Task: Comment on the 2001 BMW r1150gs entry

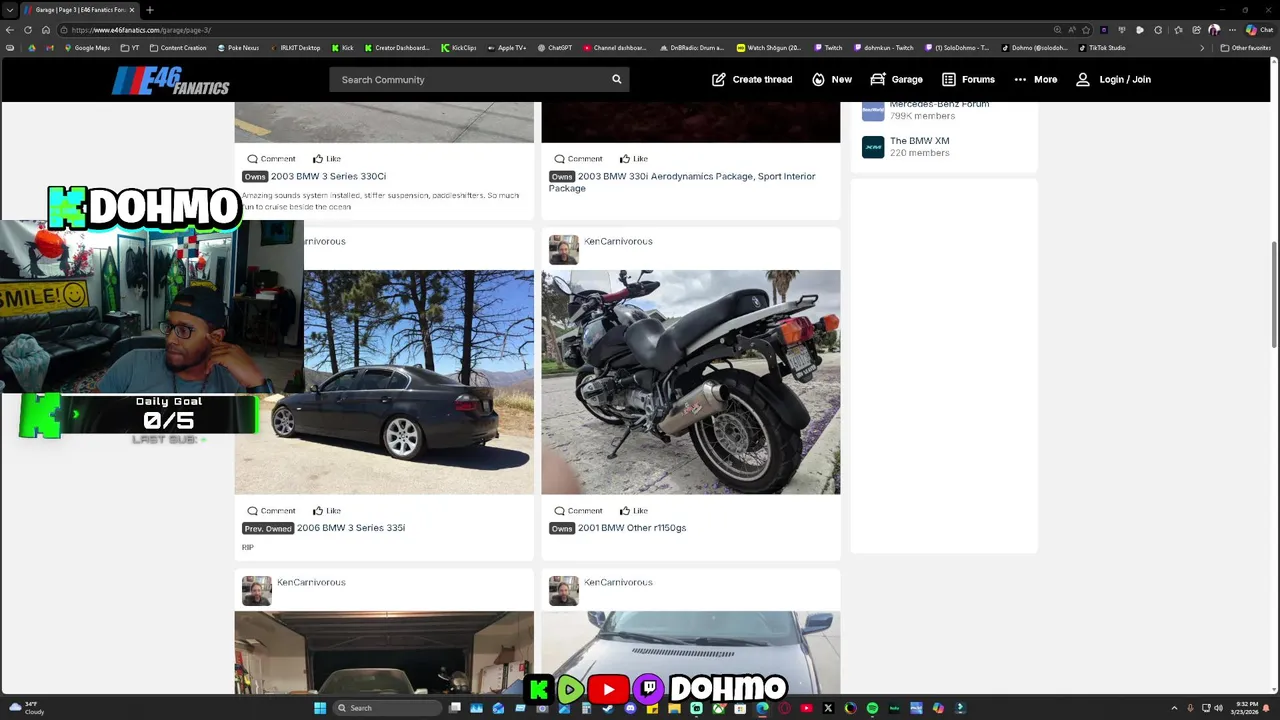Action: (x=578, y=511)
